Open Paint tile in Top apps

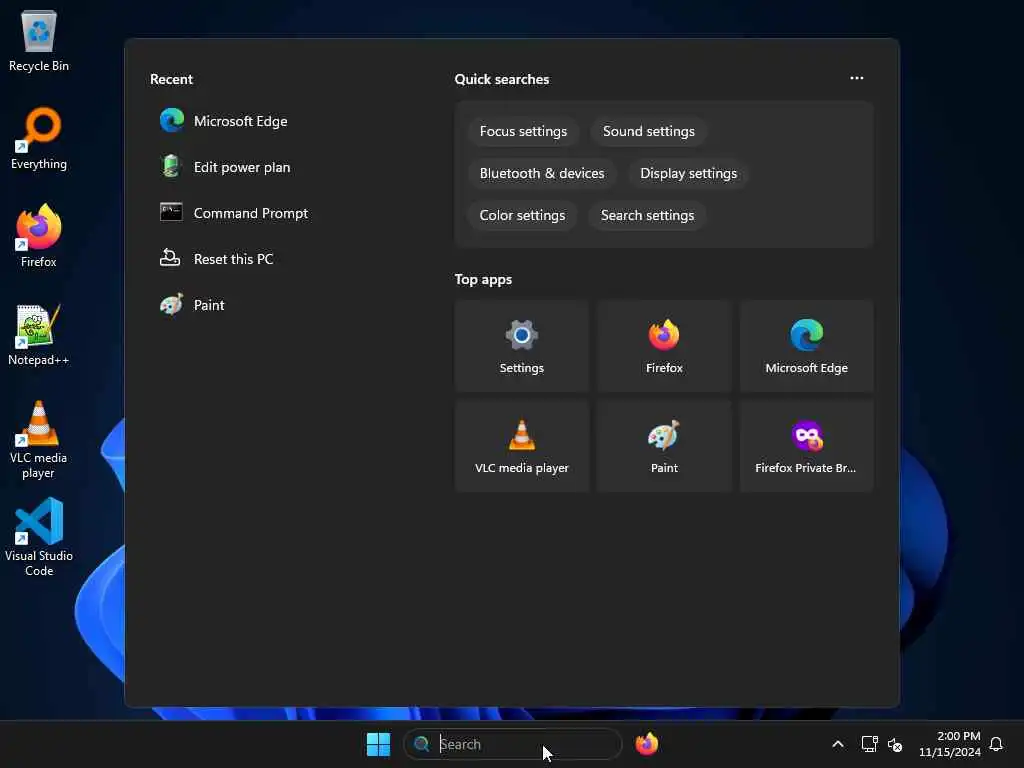click(x=664, y=446)
